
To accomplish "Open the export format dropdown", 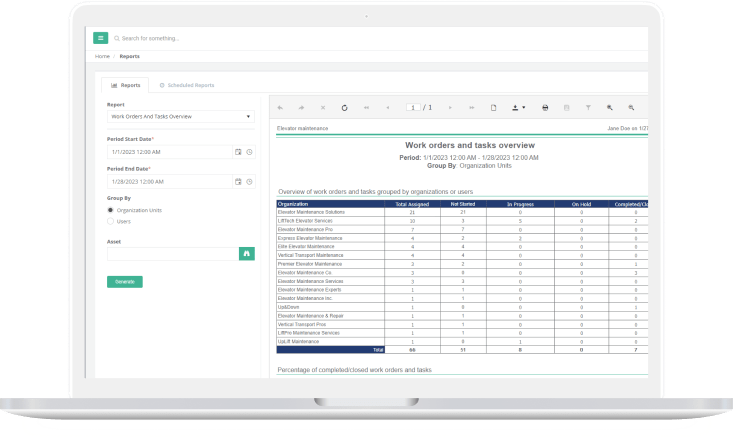I will [519, 107].
